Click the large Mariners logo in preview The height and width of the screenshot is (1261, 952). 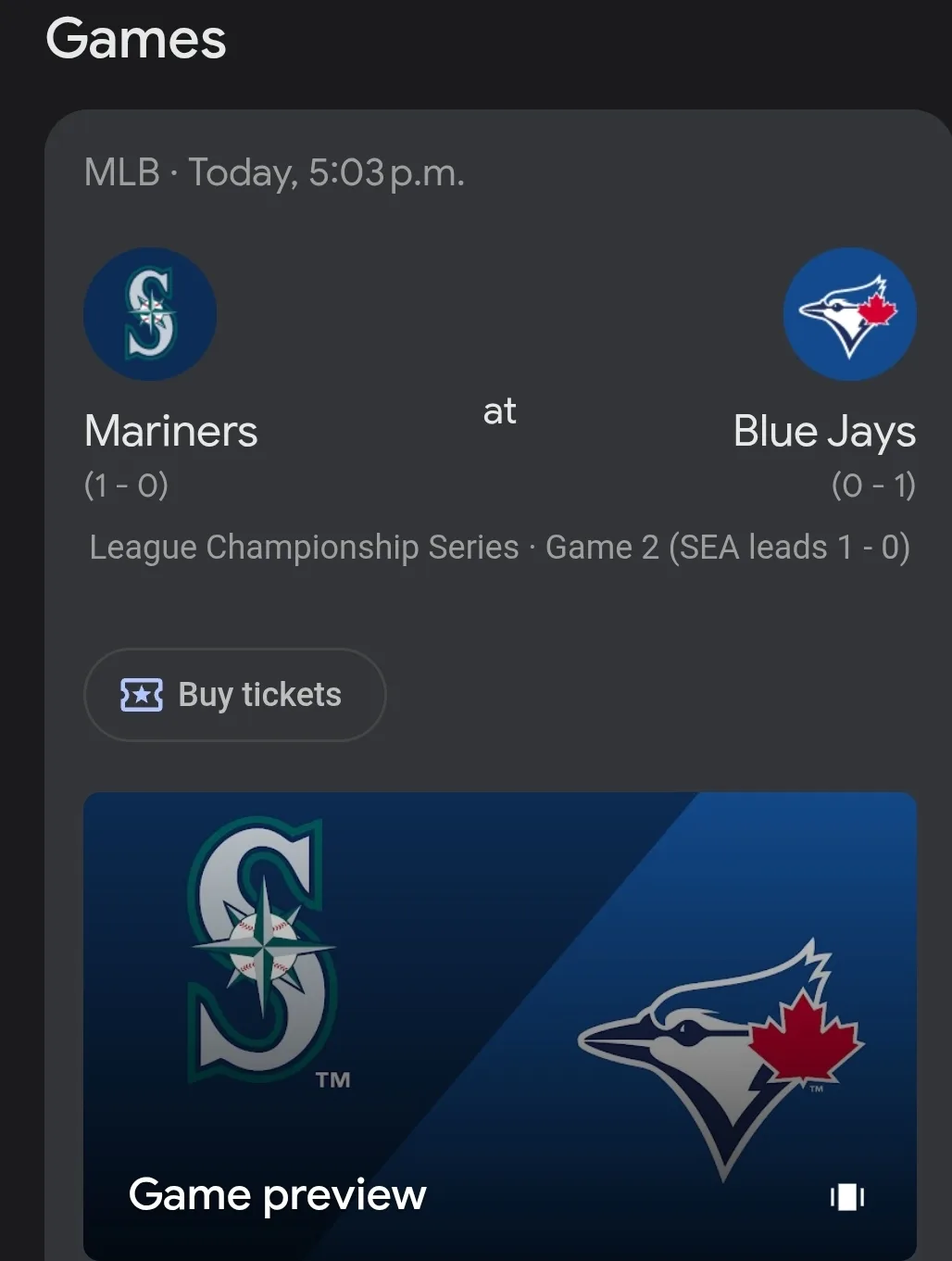pyautogui.click(x=261, y=950)
